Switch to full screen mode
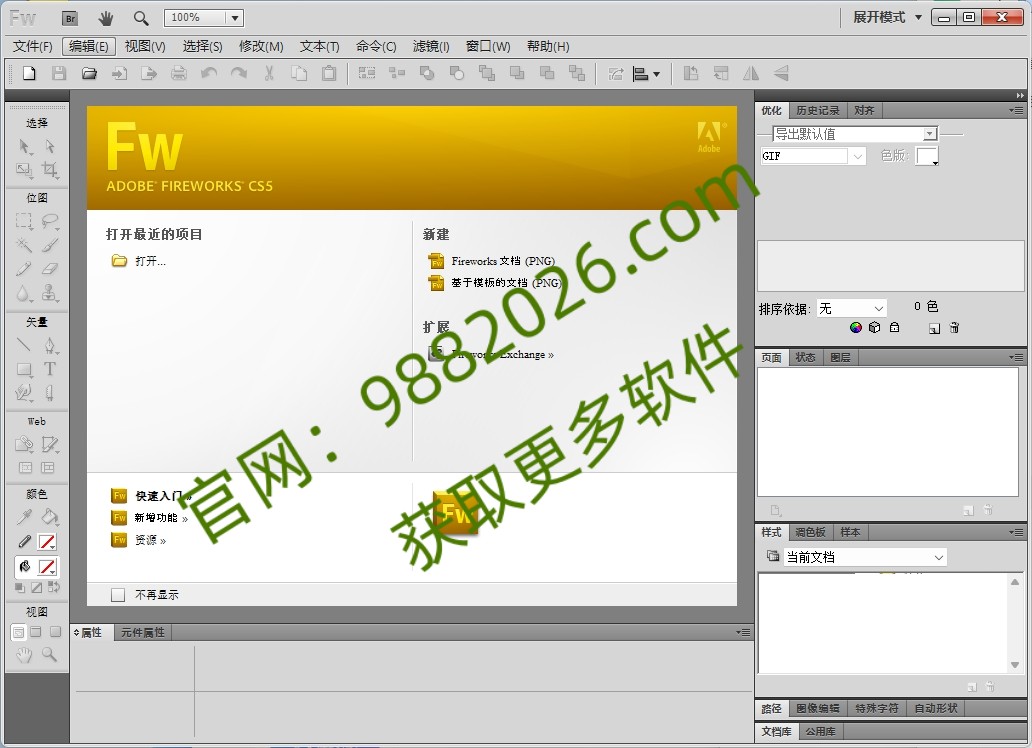Image resolution: width=1032 pixels, height=748 pixels. tap(55, 632)
